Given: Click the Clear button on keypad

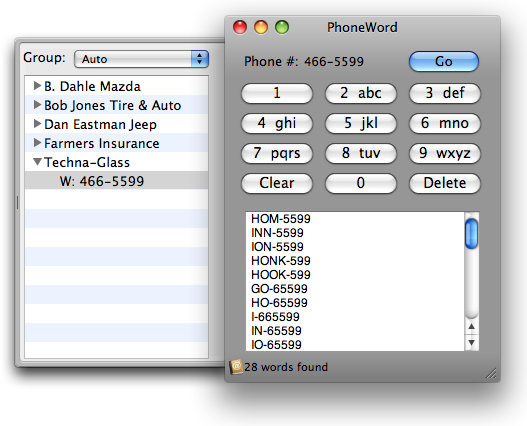Looking at the screenshot, I should click(277, 183).
